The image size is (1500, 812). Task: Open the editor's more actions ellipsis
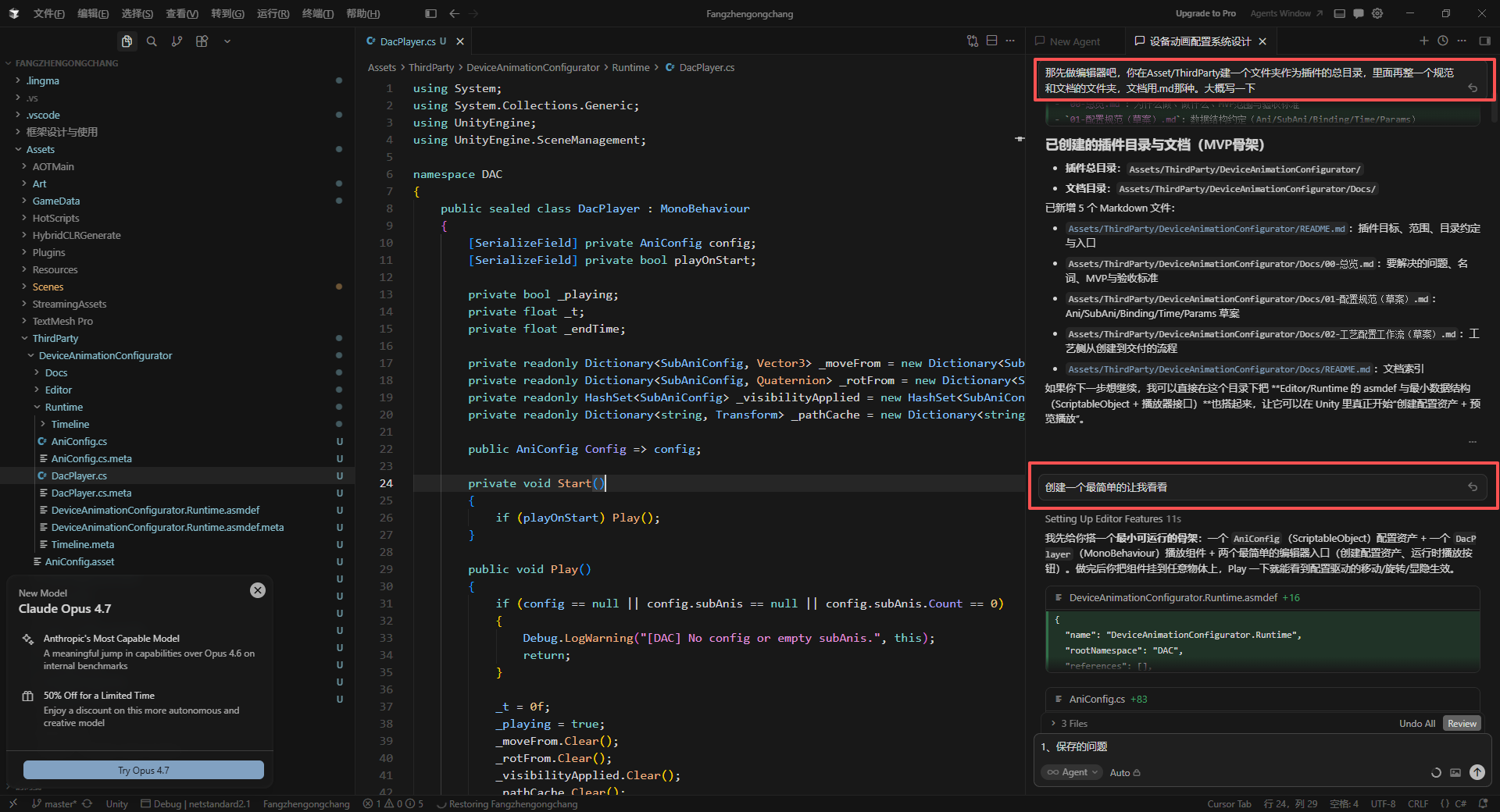(x=1010, y=41)
